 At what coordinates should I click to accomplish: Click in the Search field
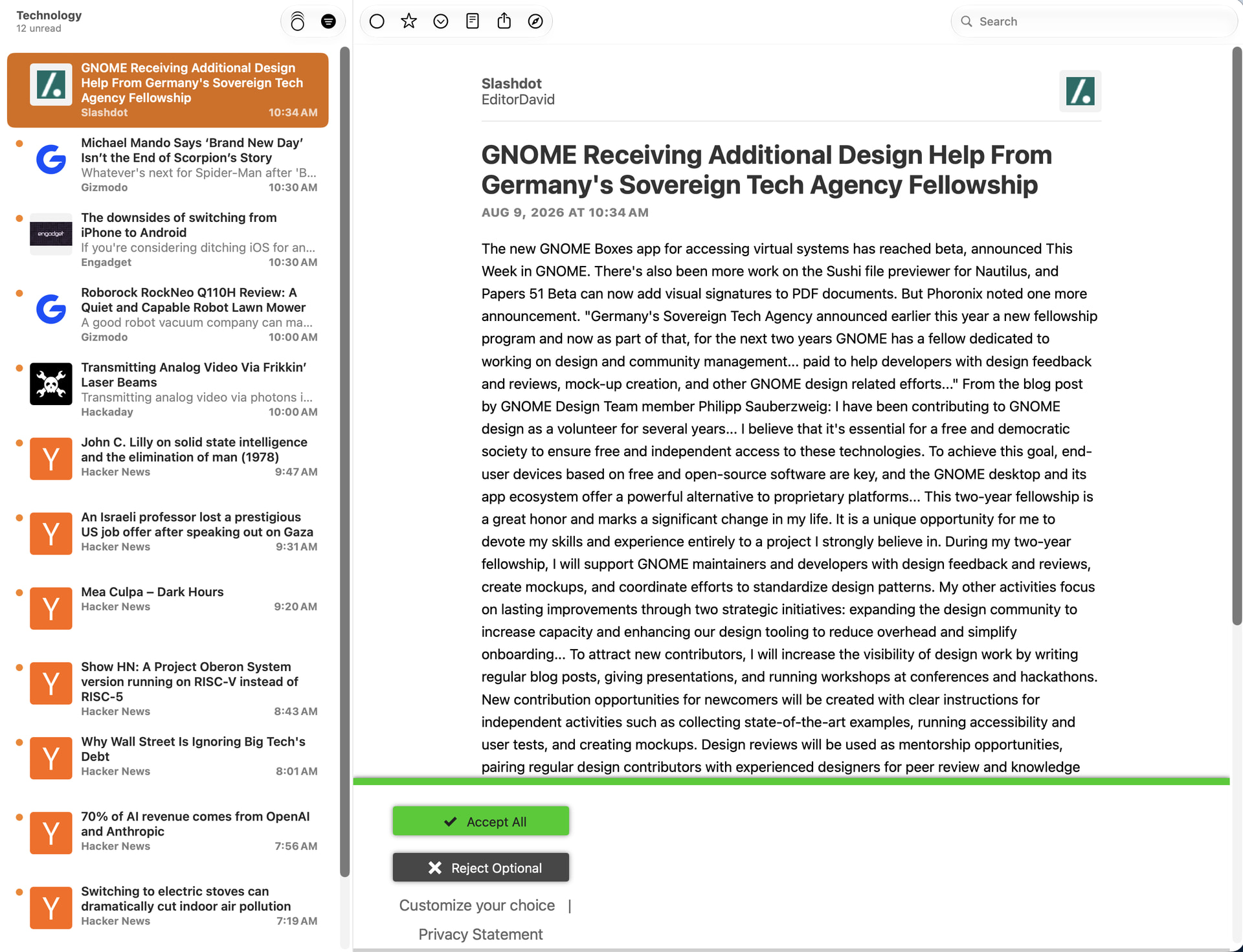(1094, 21)
